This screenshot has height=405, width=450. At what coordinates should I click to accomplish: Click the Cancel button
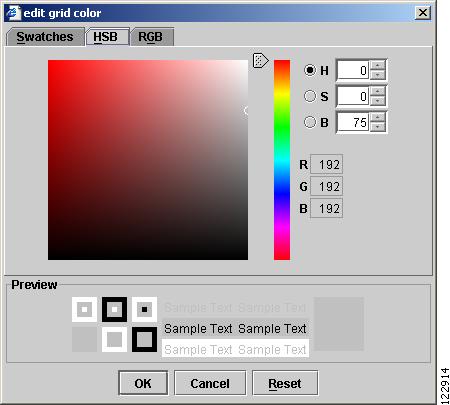click(210, 383)
